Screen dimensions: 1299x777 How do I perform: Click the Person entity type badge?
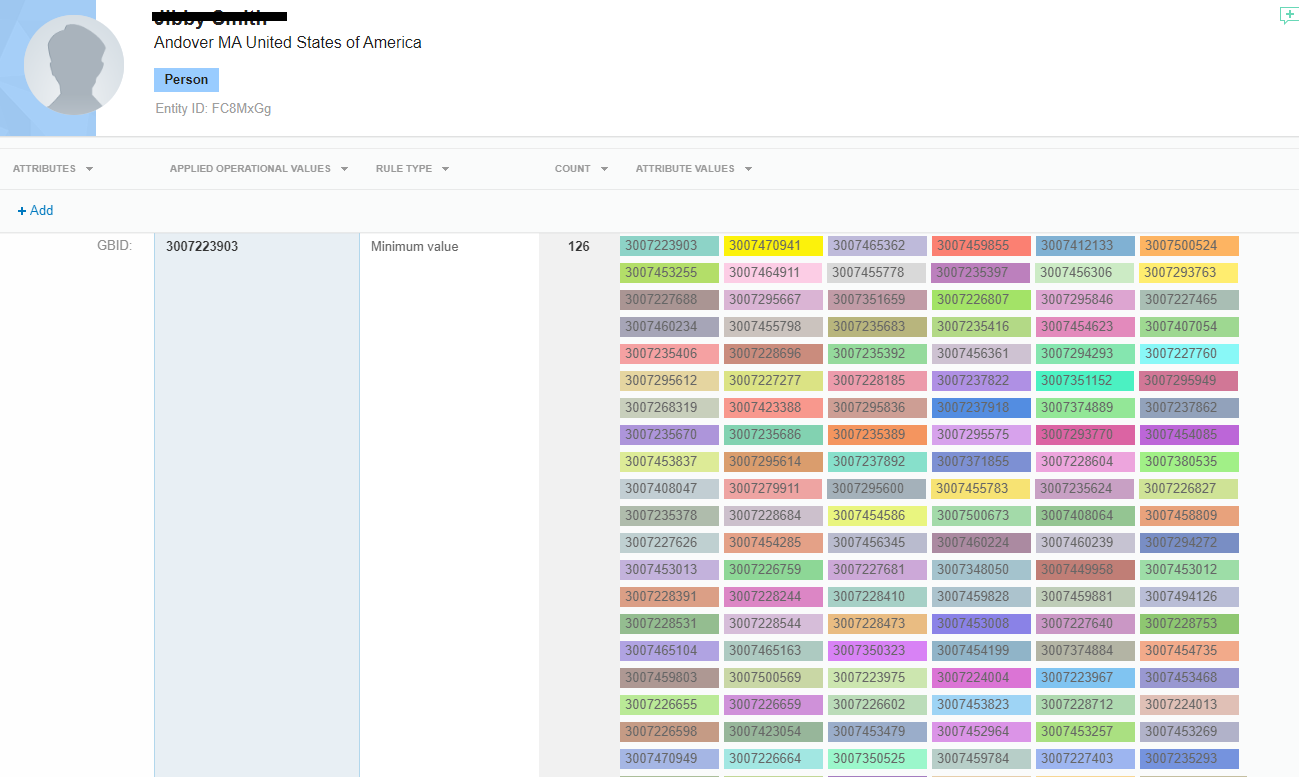(x=186, y=80)
